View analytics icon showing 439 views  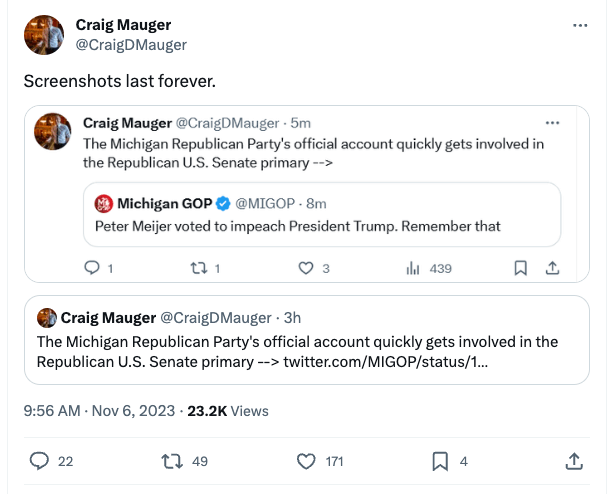[x=411, y=268]
